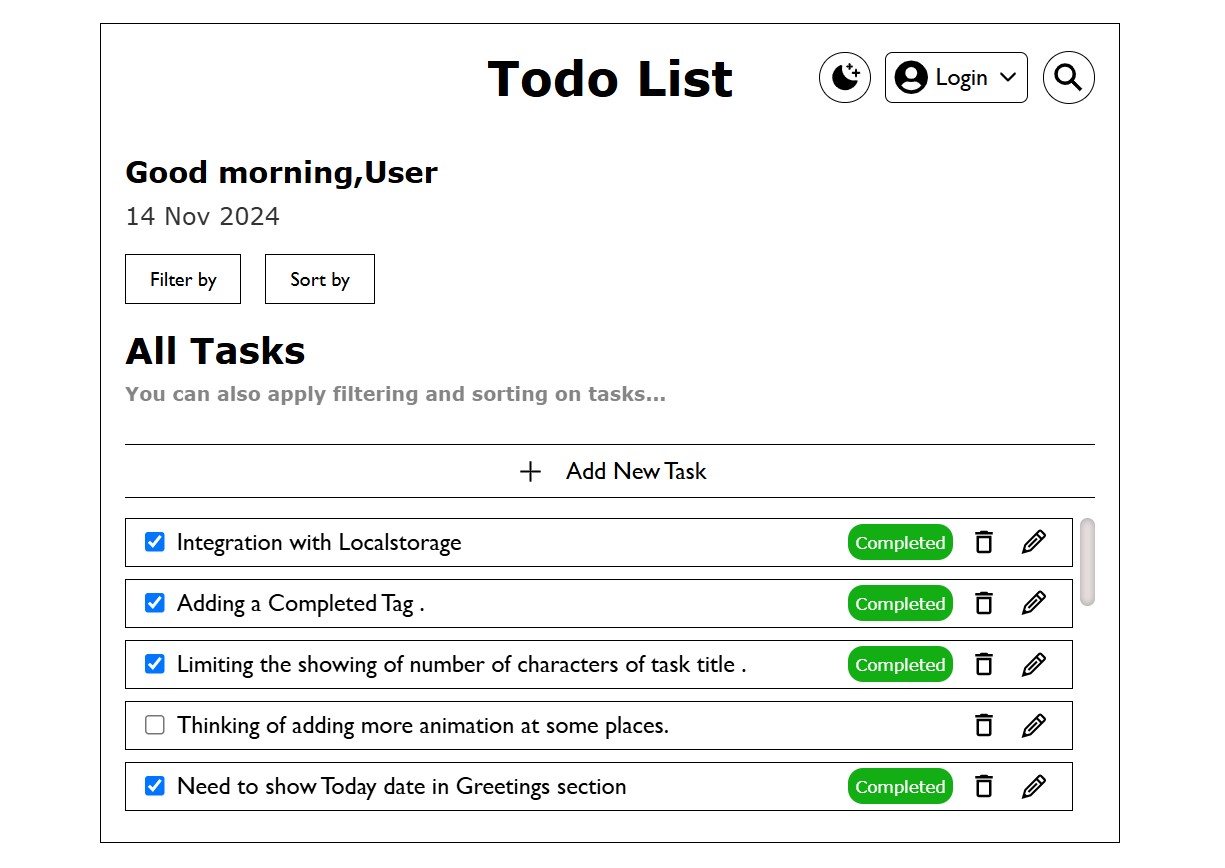The width and height of the screenshot is (1225, 868).
Task: Open the Sort by options
Action: coord(320,279)
